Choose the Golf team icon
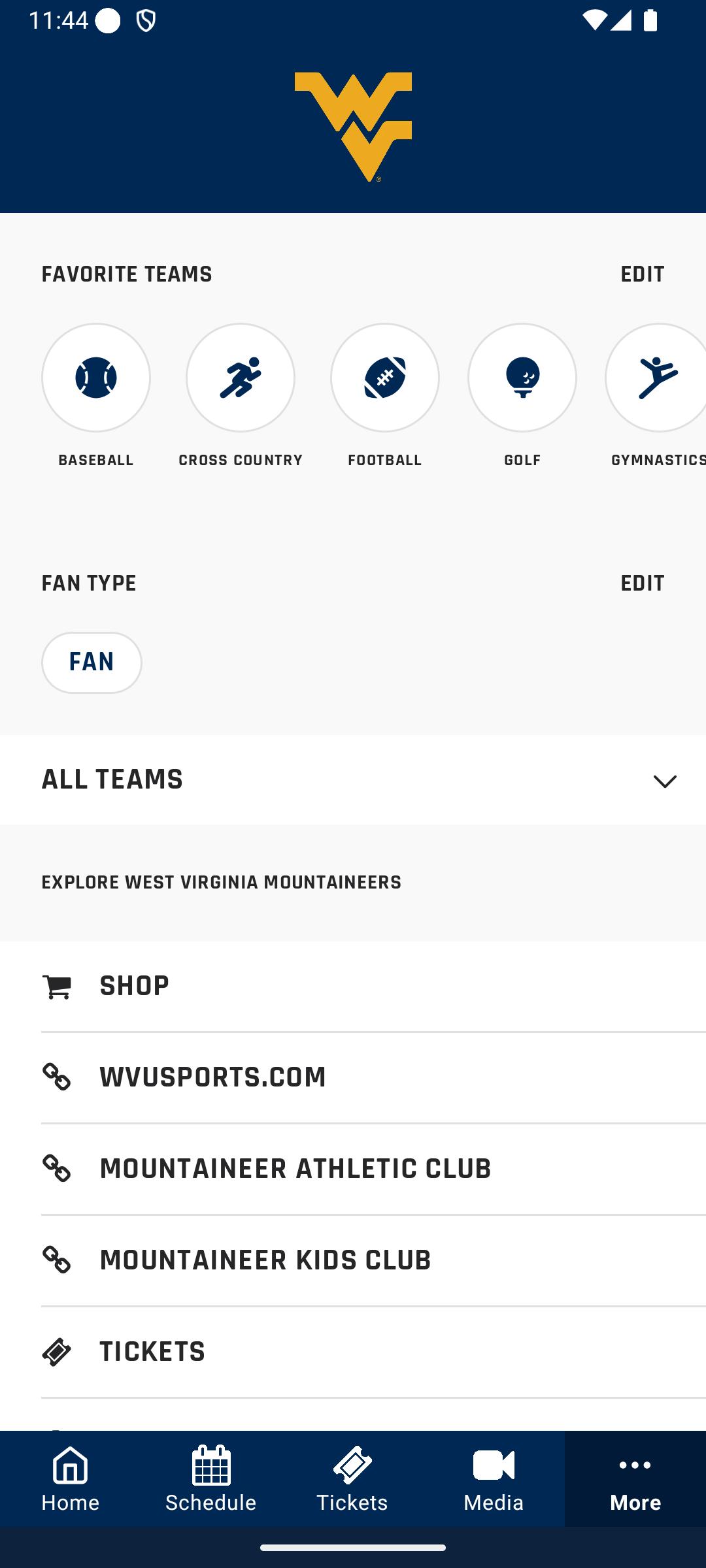Image resolution: width=706 pixels, height=1568 pixels. (x=522, y=378)
